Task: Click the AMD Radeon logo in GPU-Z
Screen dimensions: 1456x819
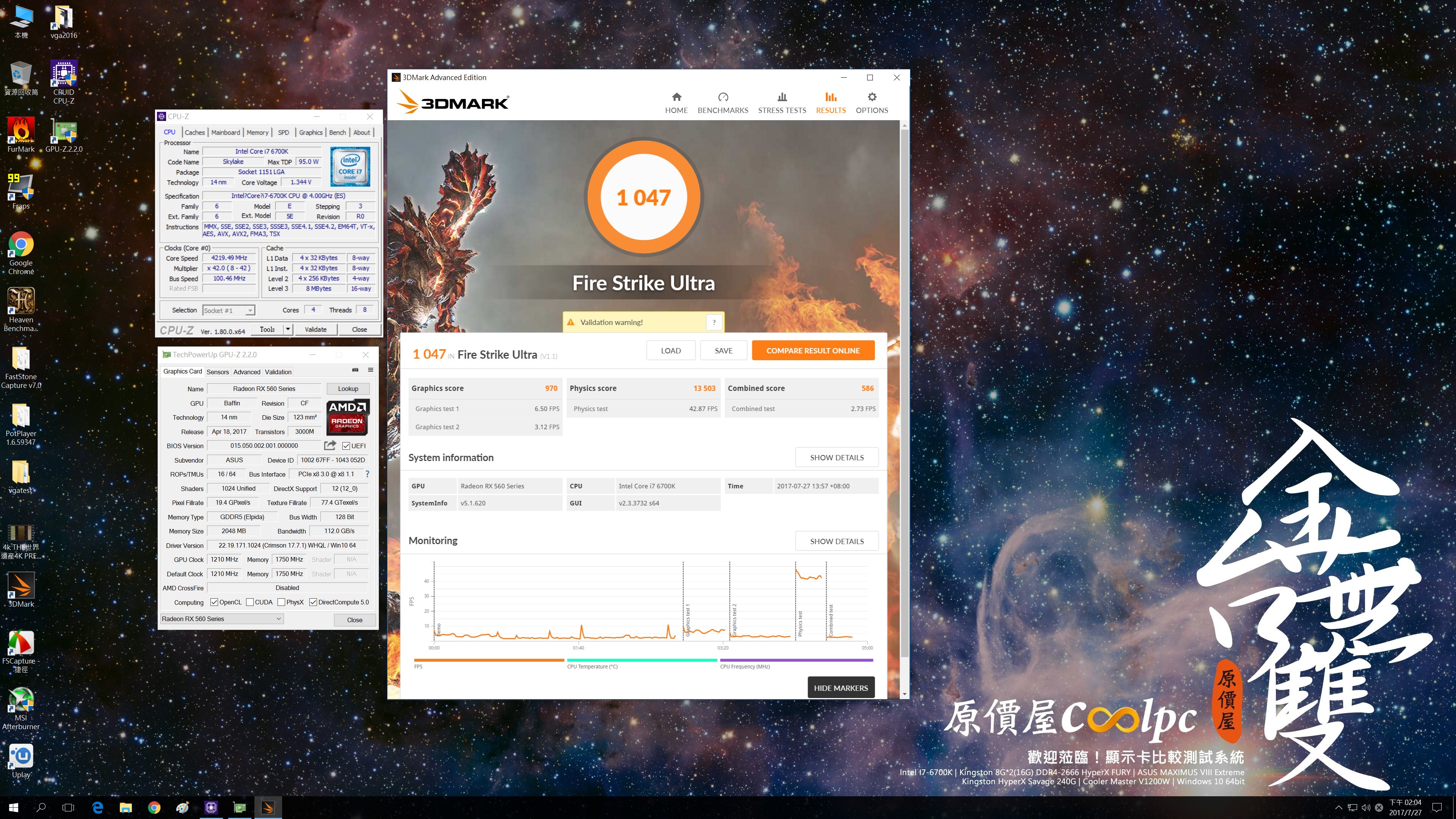Action: coord(348,417)
